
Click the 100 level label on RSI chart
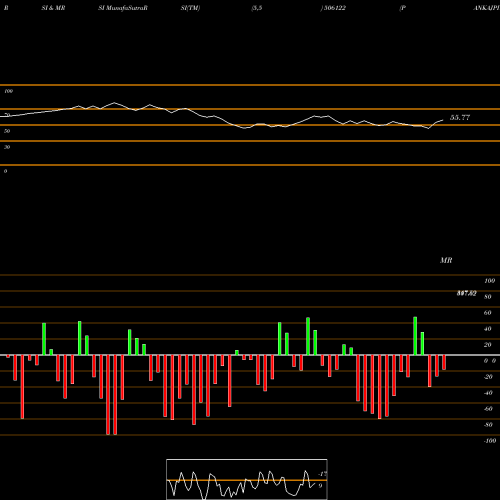click(x=8, y=91)
